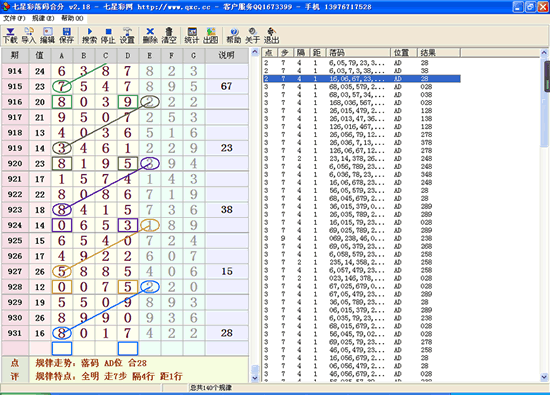Click period 931 row cell

click(15, 333)
